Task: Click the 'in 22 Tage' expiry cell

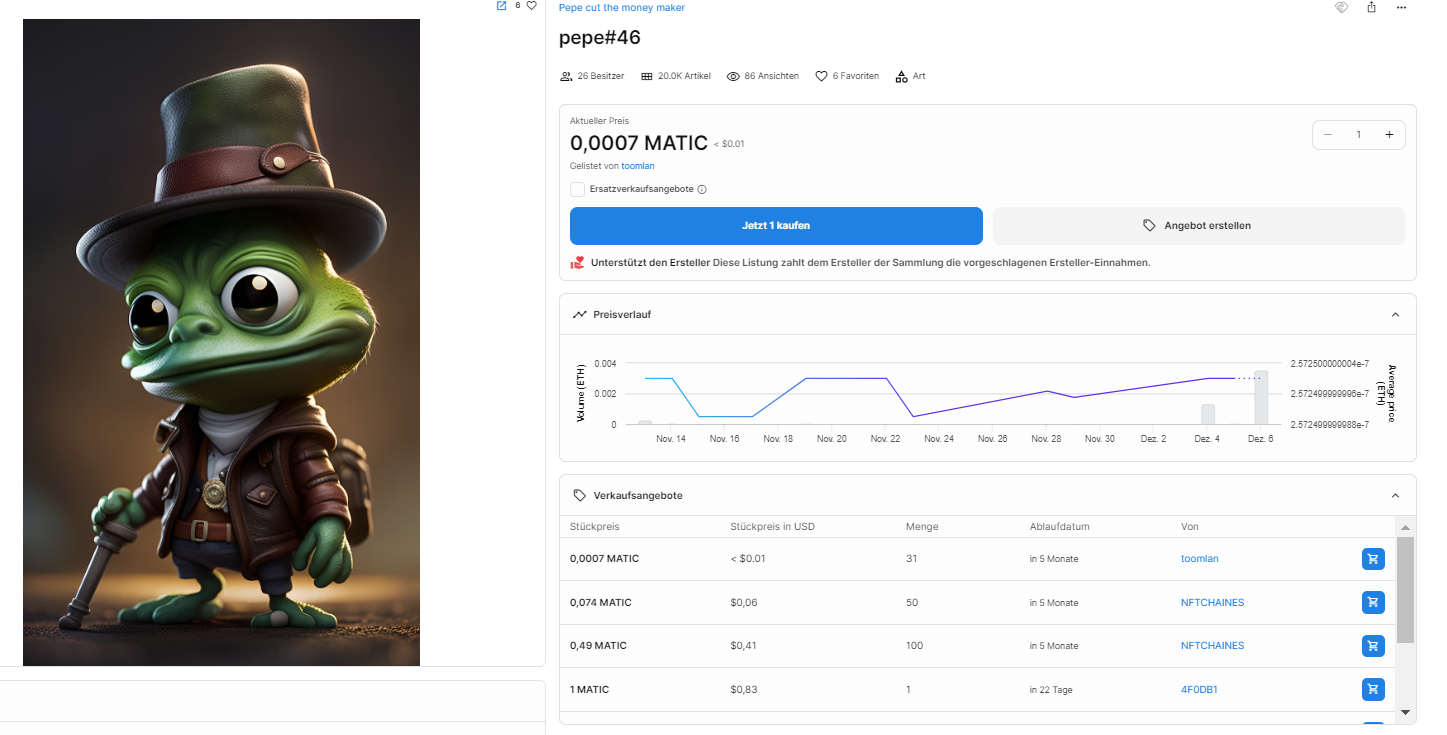Action: pyautogui.click(x=1051, y=690)
